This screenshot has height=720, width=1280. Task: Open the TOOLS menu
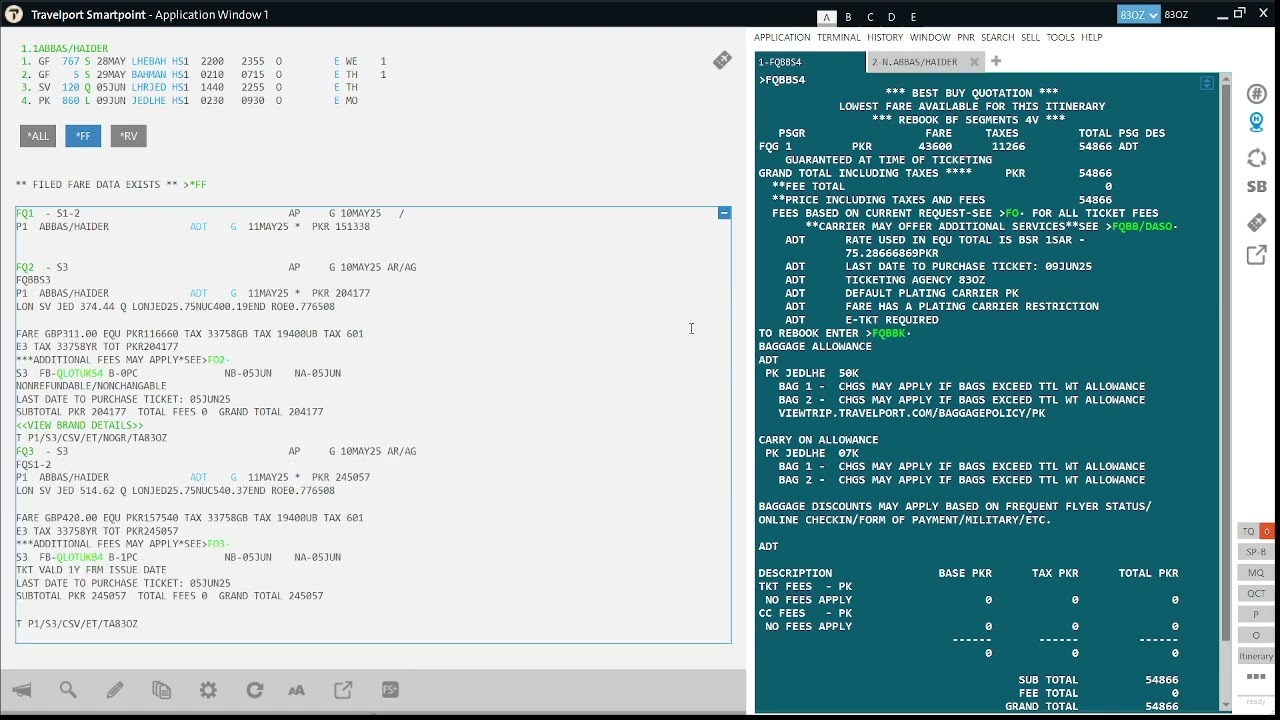point(1060,38)
